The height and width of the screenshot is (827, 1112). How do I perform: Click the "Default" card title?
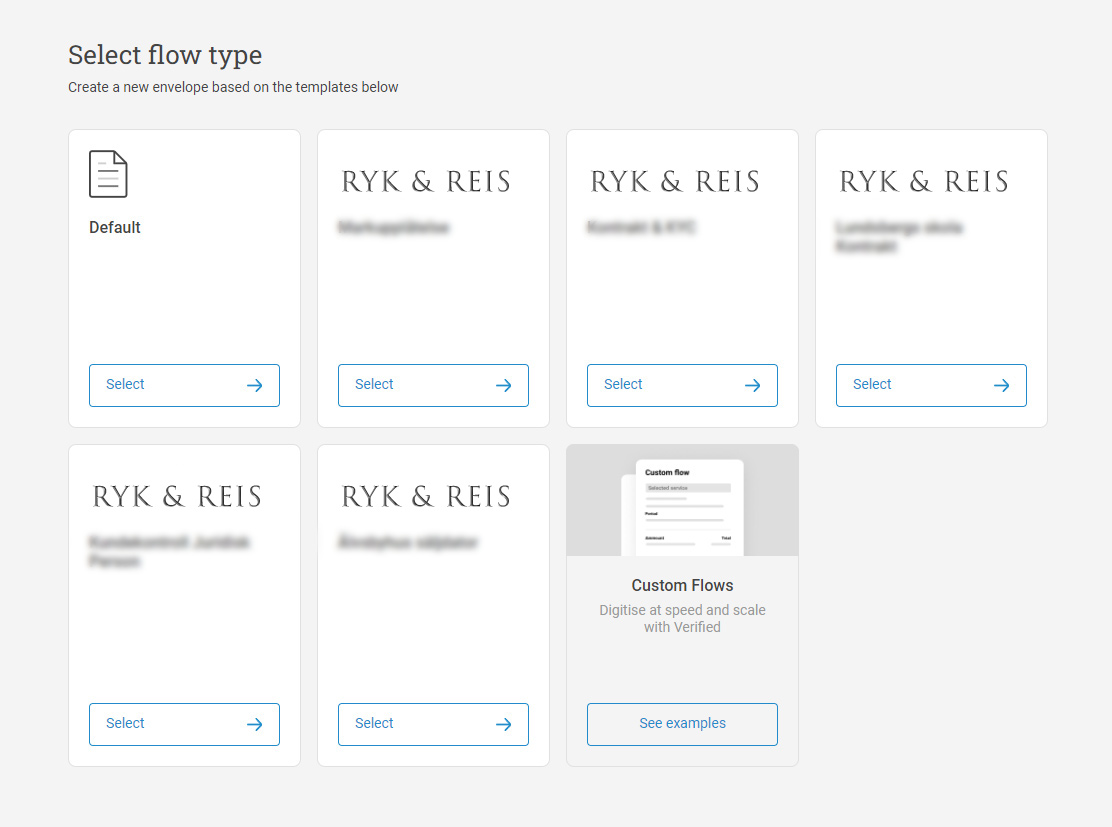(115, 228)
